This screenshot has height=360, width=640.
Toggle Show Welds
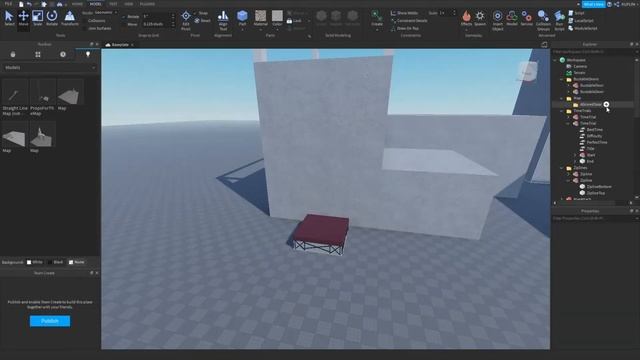click(x=404, y=13)
